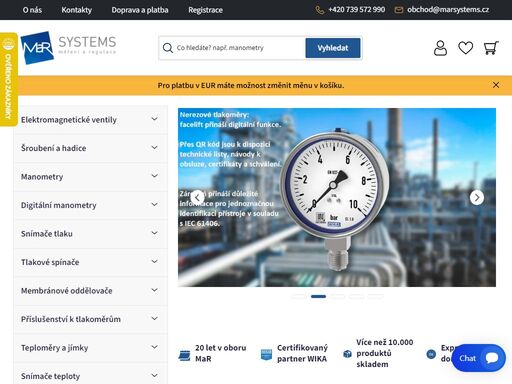Open the Doprava a platba page

tap(140, 10)
